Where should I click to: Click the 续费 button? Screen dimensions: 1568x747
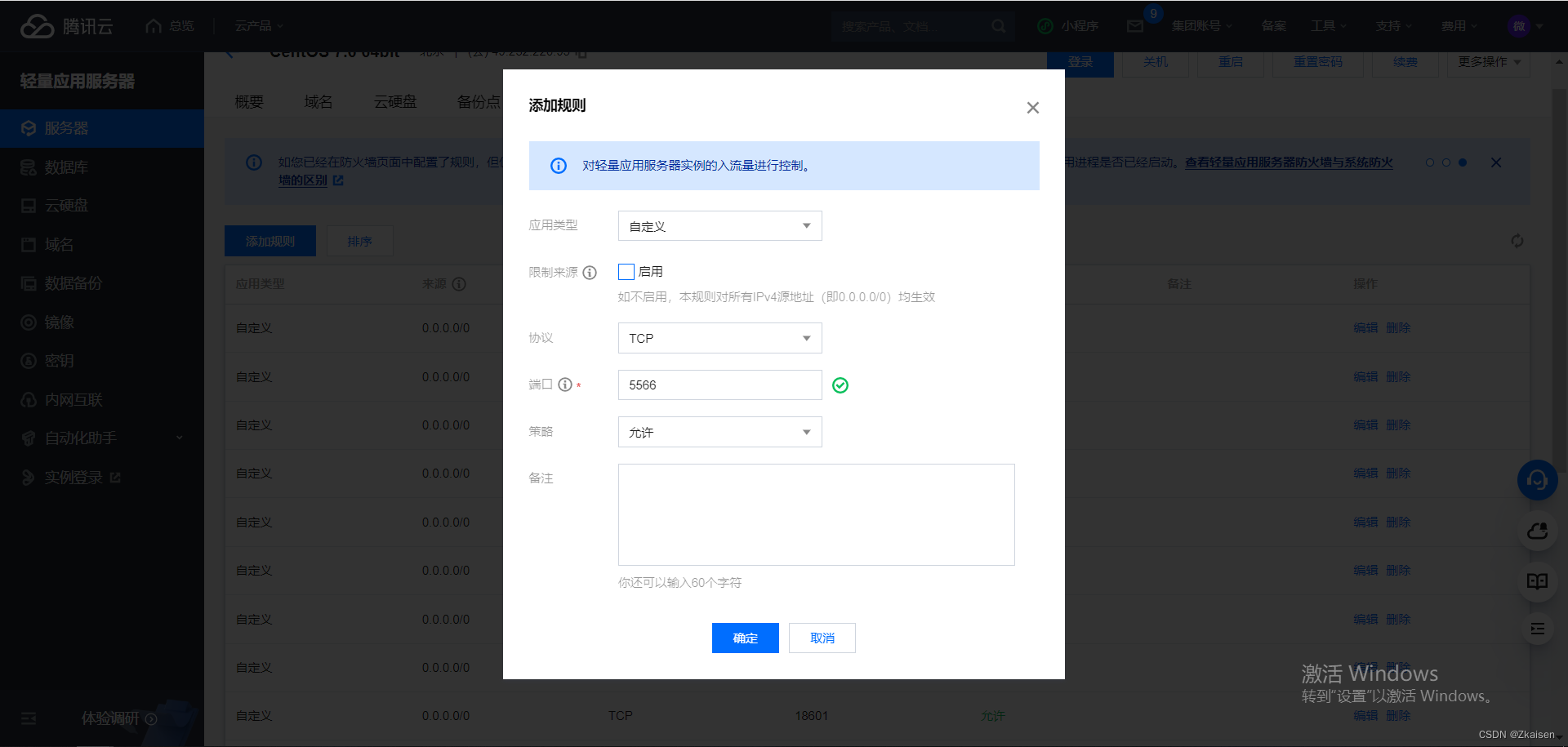click(1405, 62)
